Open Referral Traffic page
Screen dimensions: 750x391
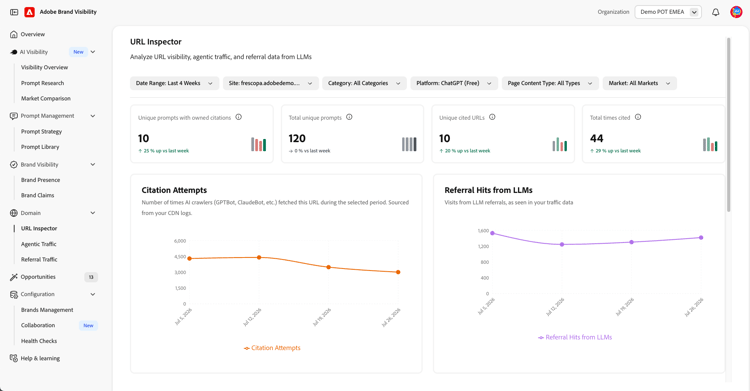tap(39, 259)
